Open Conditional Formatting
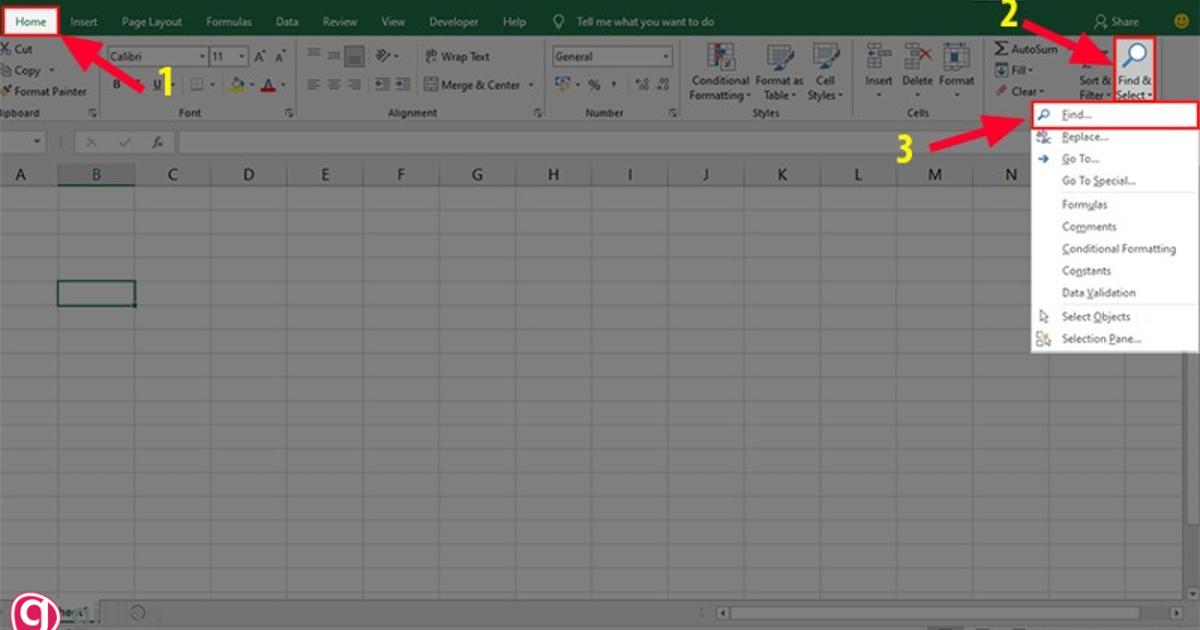 point(718,70)
